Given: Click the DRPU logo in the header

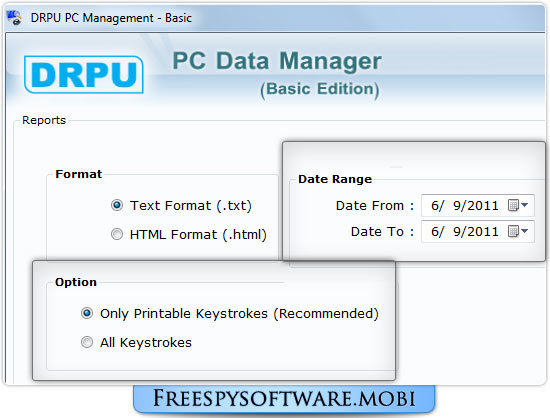Looking at the screenshot, I should [x=84, y=75].
